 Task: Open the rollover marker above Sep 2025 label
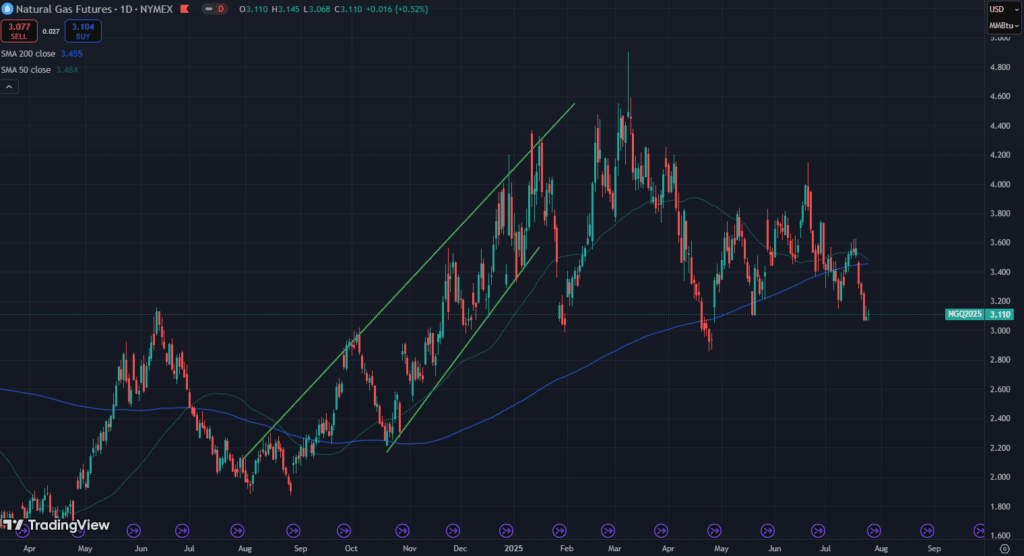pyautogui.click(x=927, y=531)
